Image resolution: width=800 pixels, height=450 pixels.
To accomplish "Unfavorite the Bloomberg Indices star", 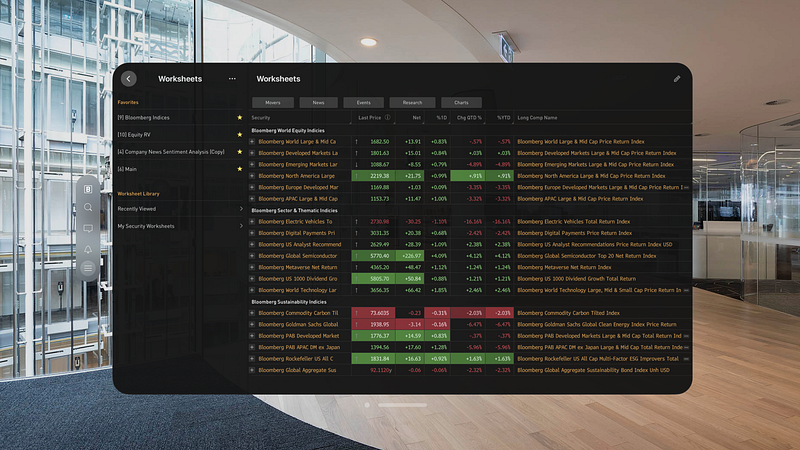I will click(239, 117).
